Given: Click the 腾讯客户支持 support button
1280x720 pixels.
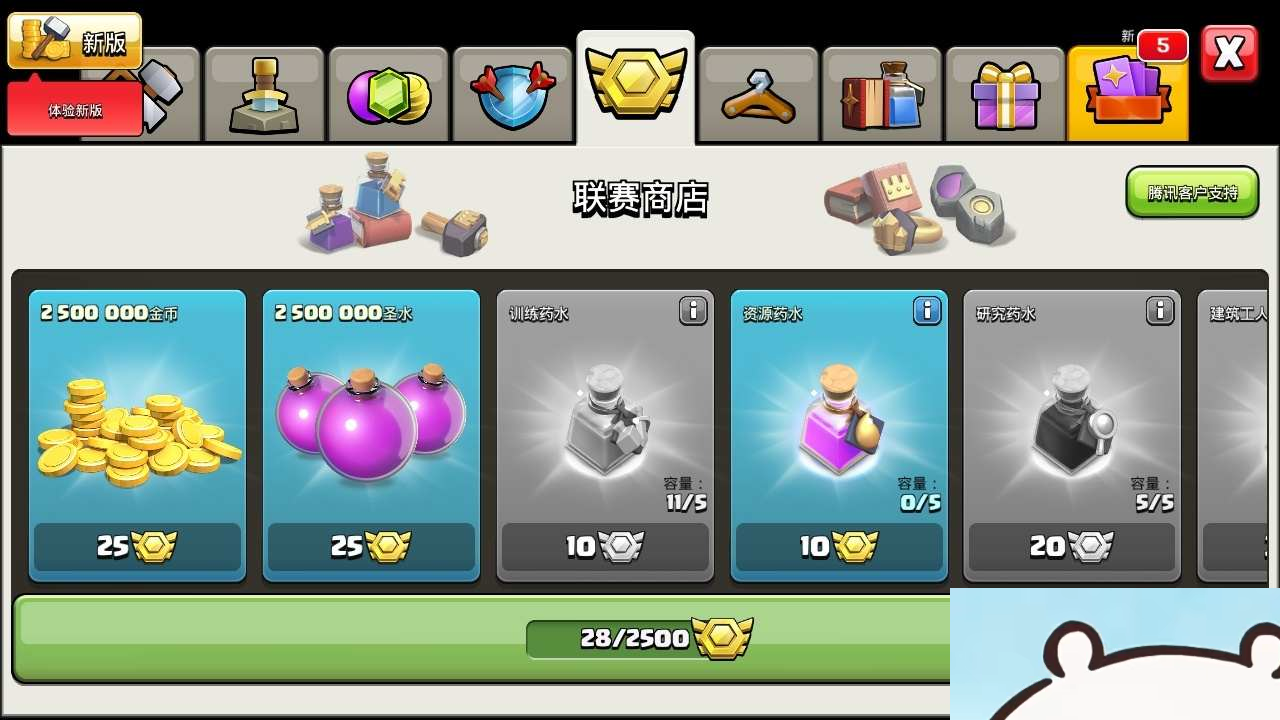Looking at the screenshot, I should [1192, 192].
